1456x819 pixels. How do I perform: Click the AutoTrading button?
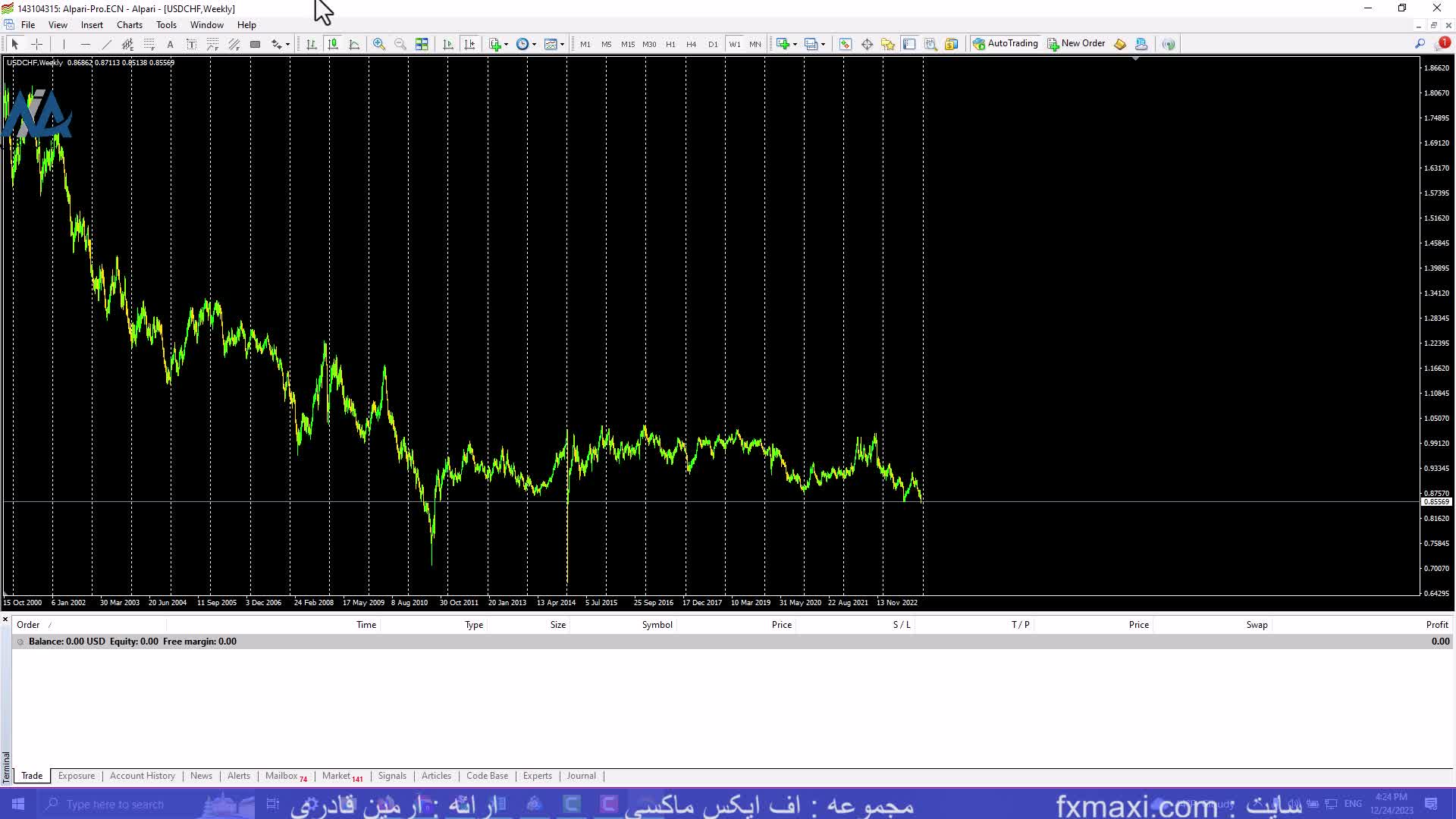1005,43
